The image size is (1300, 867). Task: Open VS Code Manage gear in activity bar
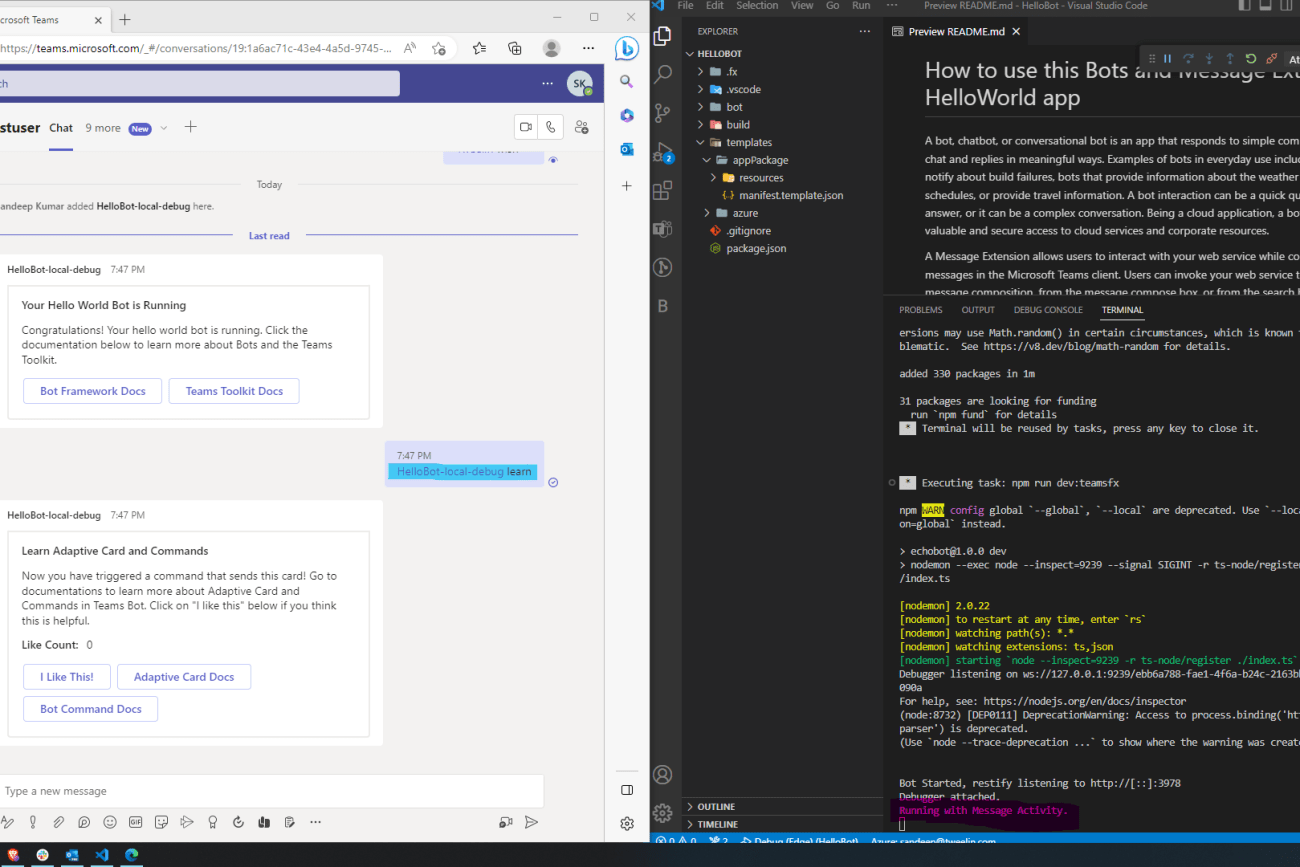pos(662,812)
